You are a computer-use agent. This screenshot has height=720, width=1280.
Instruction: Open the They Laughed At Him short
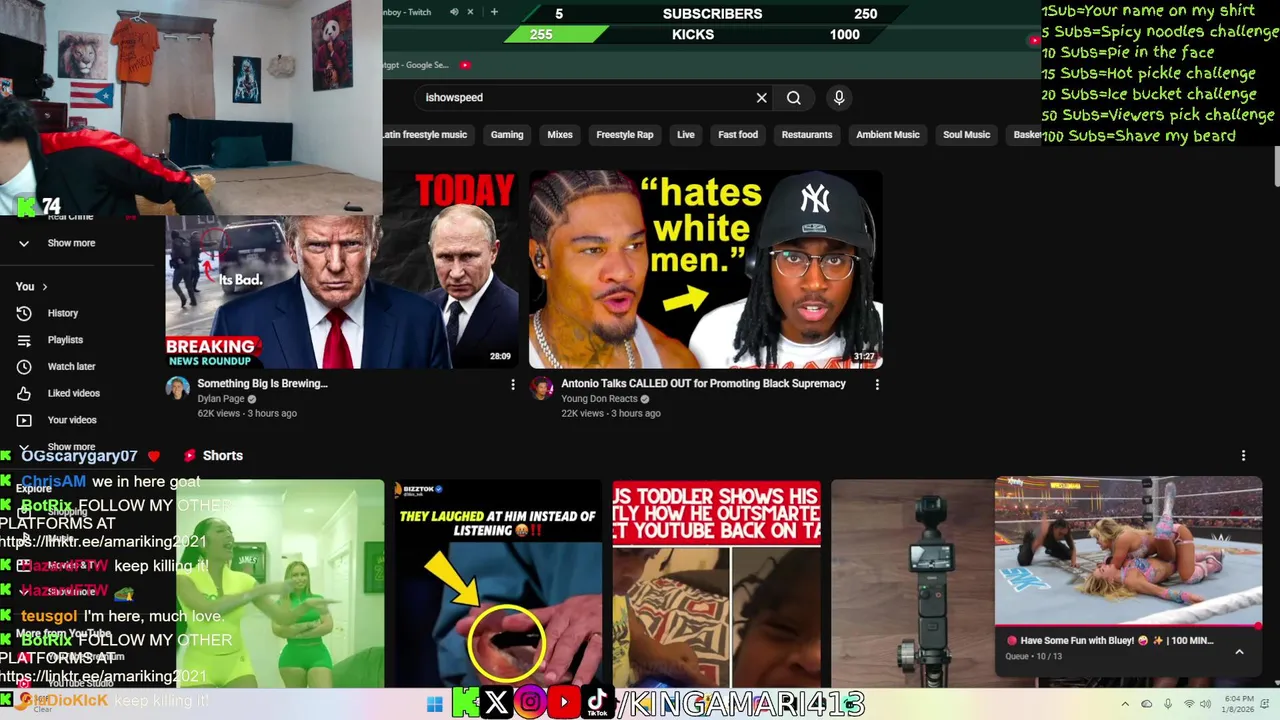[498, 583]
